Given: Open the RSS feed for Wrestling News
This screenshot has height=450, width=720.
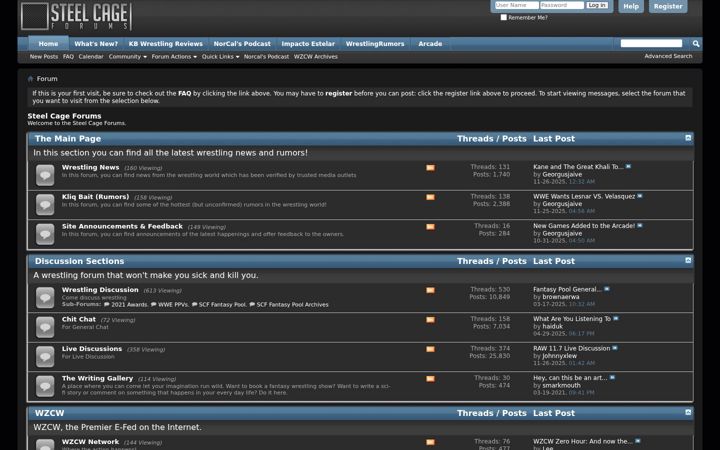Looking at the screenshot, I should [x=430, y=168].
